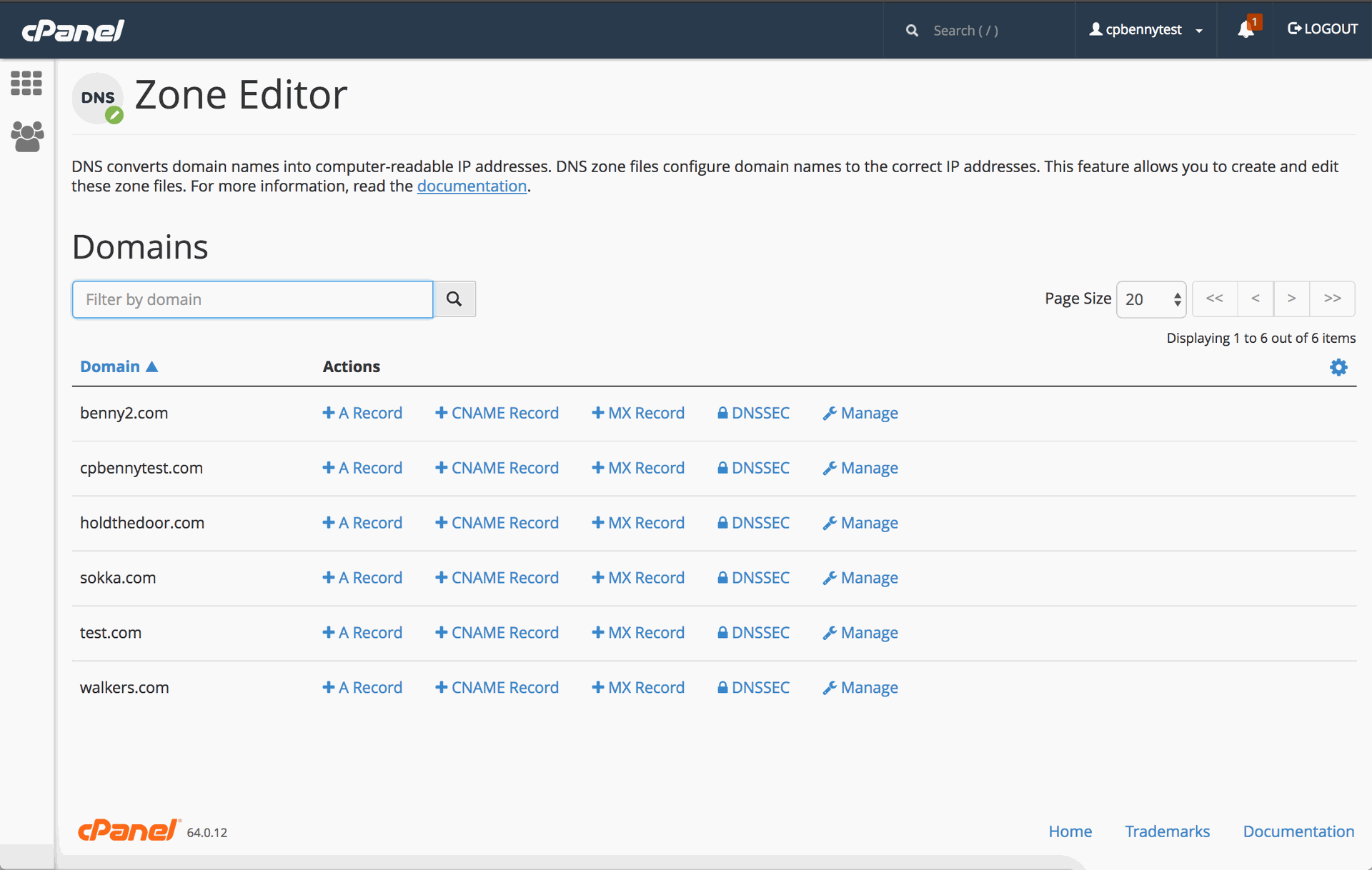Viewport: 1372px width, 870px height.
Task: Add an MX Record for test.com
Action: tap(638, 633)
